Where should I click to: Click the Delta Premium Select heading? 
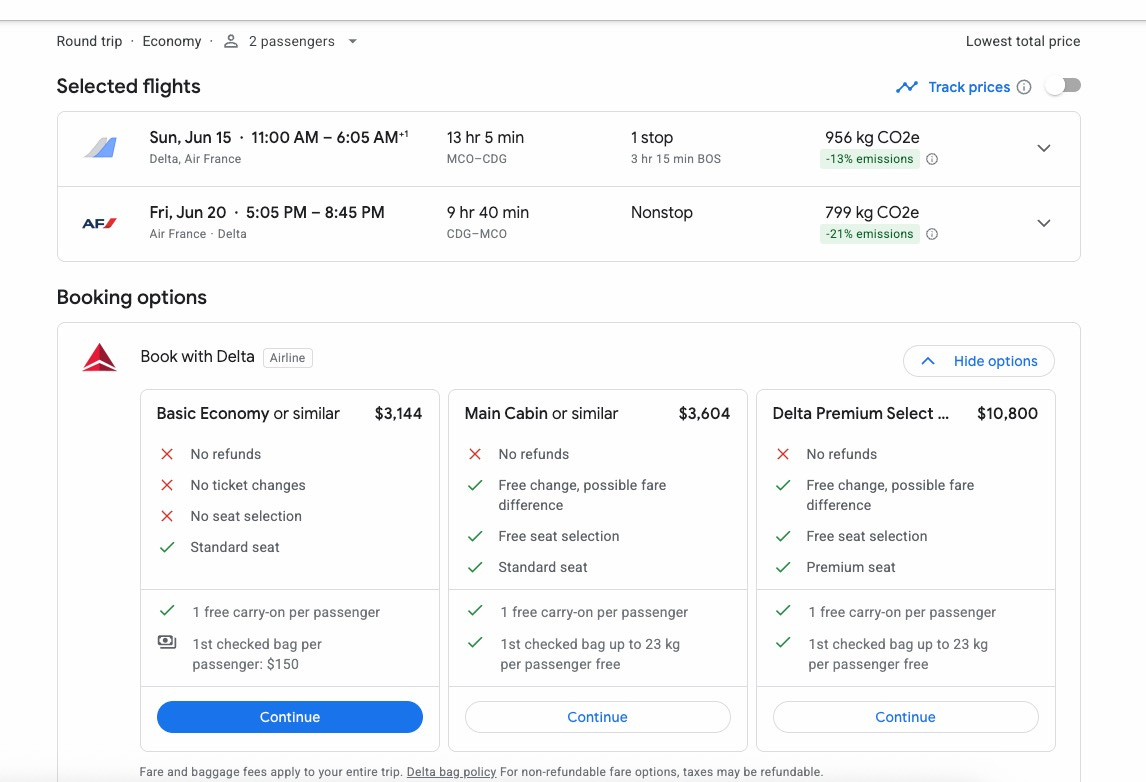tap(860, 414)
